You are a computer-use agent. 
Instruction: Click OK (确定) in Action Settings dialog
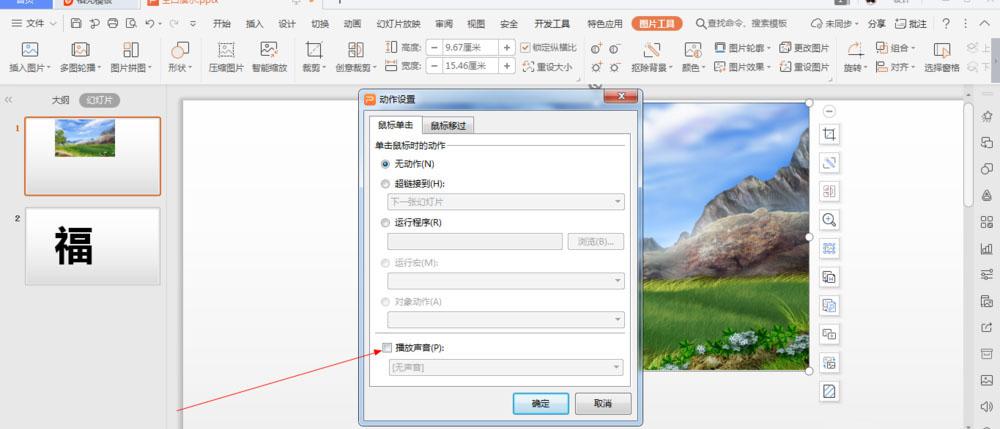(x=541, y=404)
